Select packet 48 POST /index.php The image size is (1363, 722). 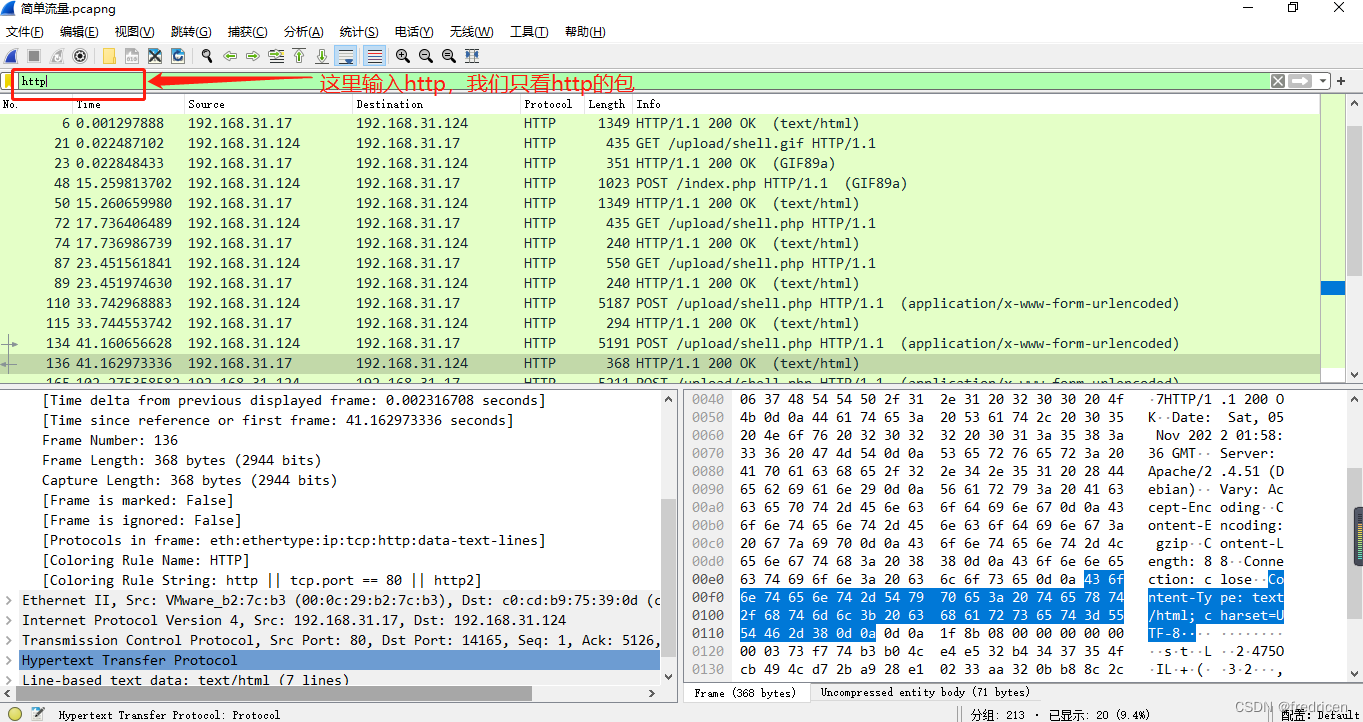point(659,183)
